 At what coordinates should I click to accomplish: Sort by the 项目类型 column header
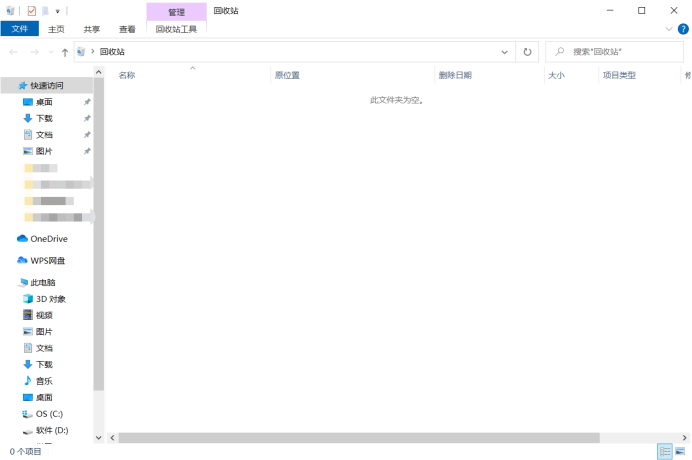(619, 75)
